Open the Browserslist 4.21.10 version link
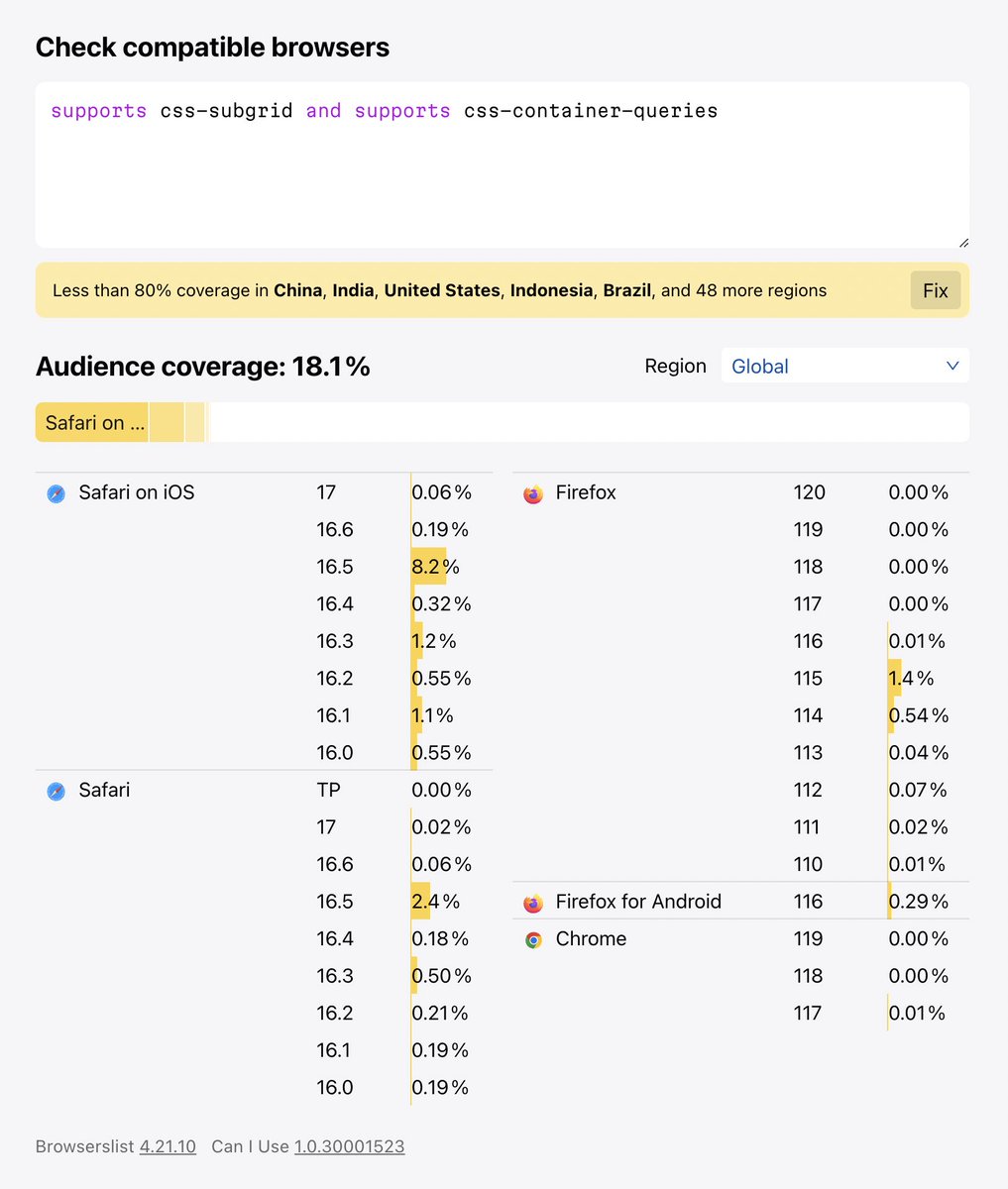1008x1189 pixels. 168,1146
